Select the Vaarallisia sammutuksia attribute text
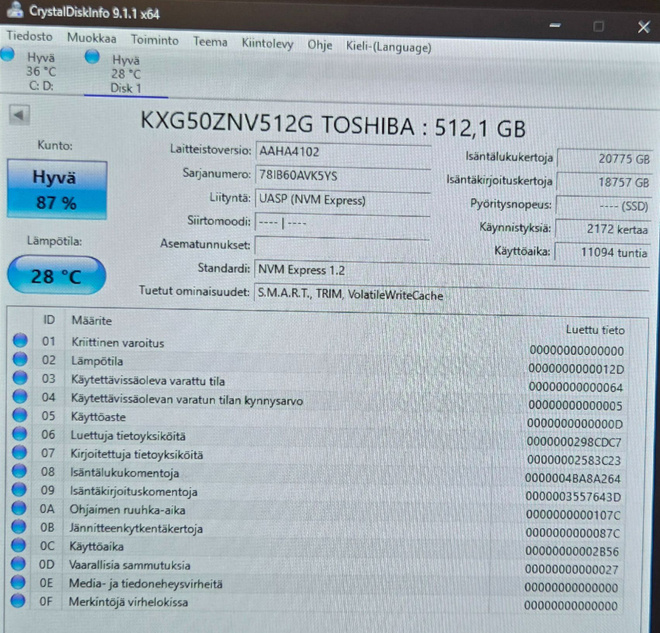Screen dimensions: 660x633 [x=130, y=565]
